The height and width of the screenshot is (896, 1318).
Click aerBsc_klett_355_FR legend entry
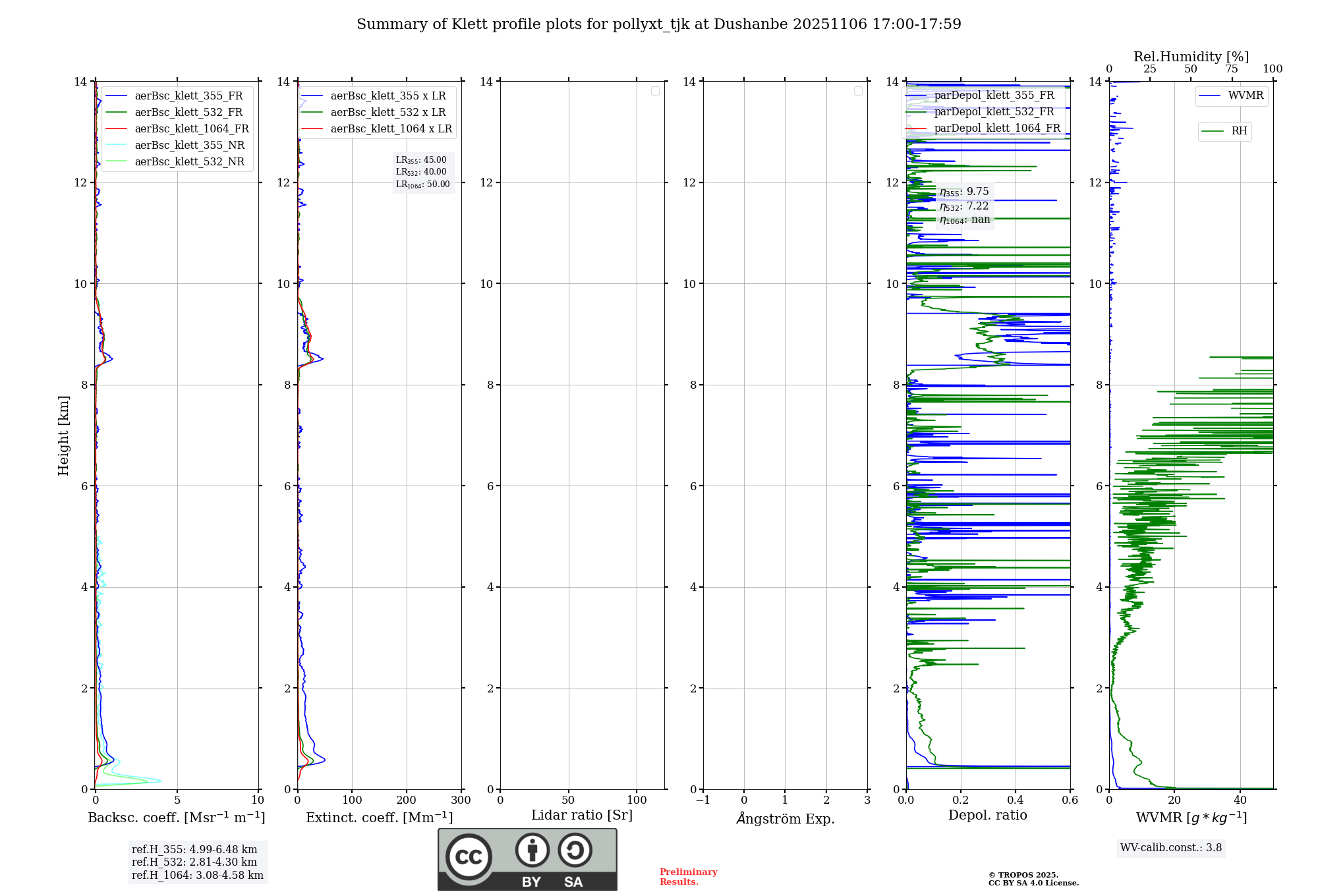tap(188, 96)
